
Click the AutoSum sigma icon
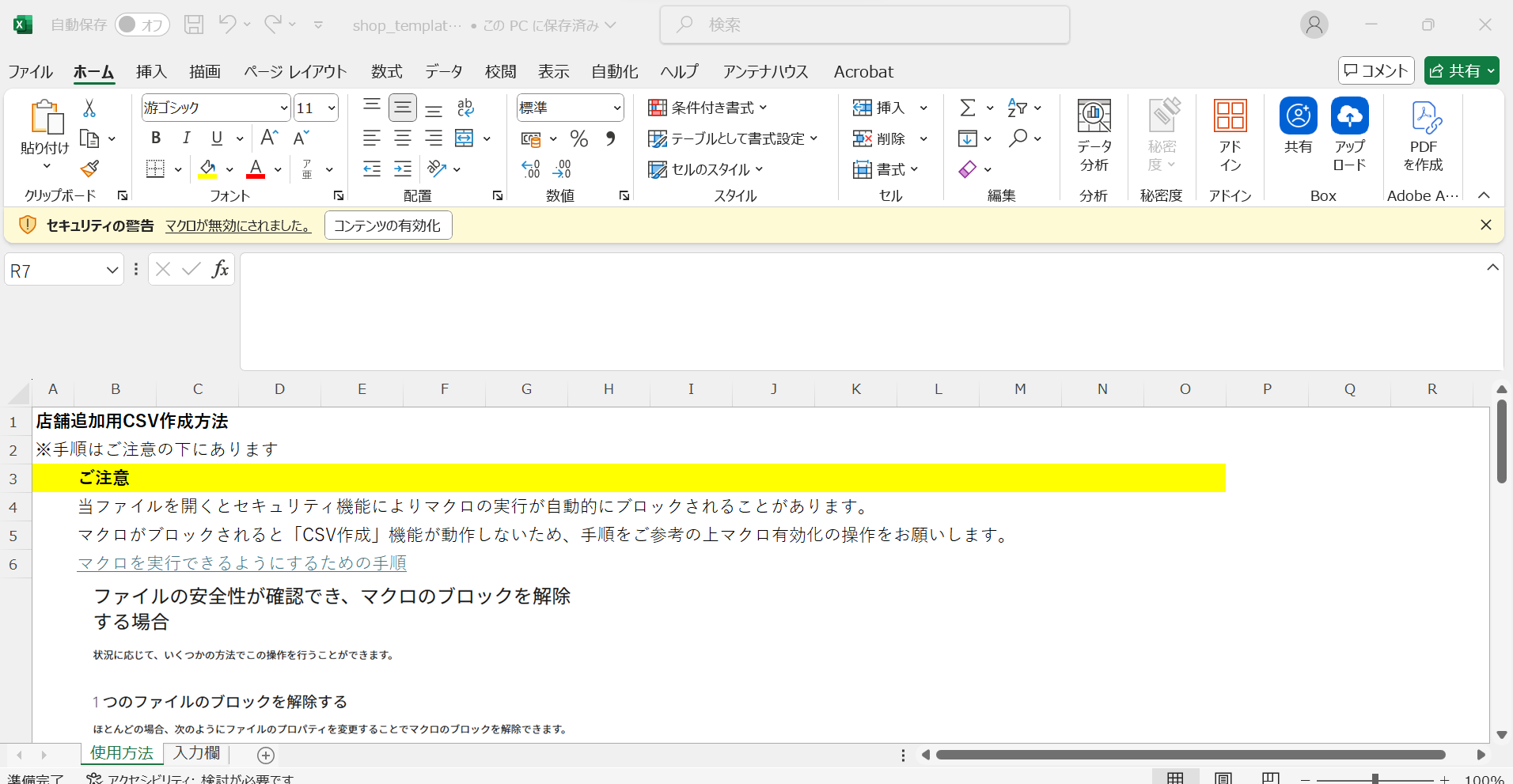[967, 108]
